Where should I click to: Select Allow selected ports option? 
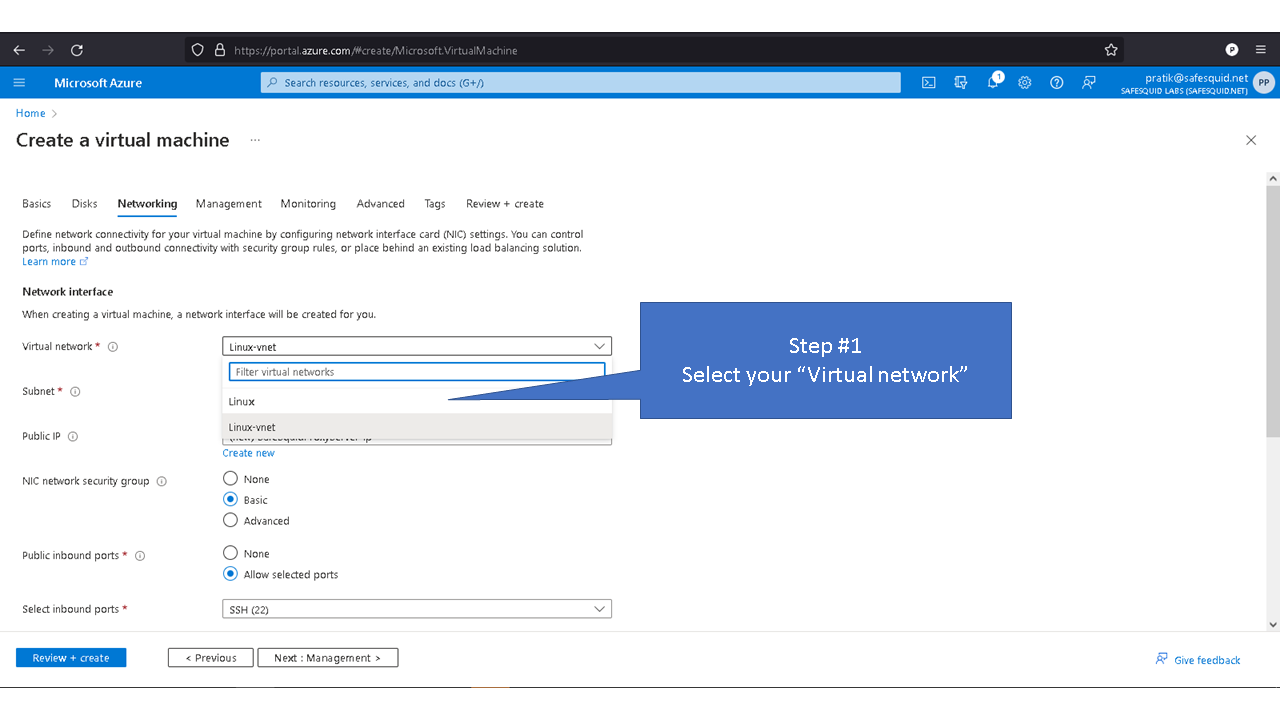point(231,574)
